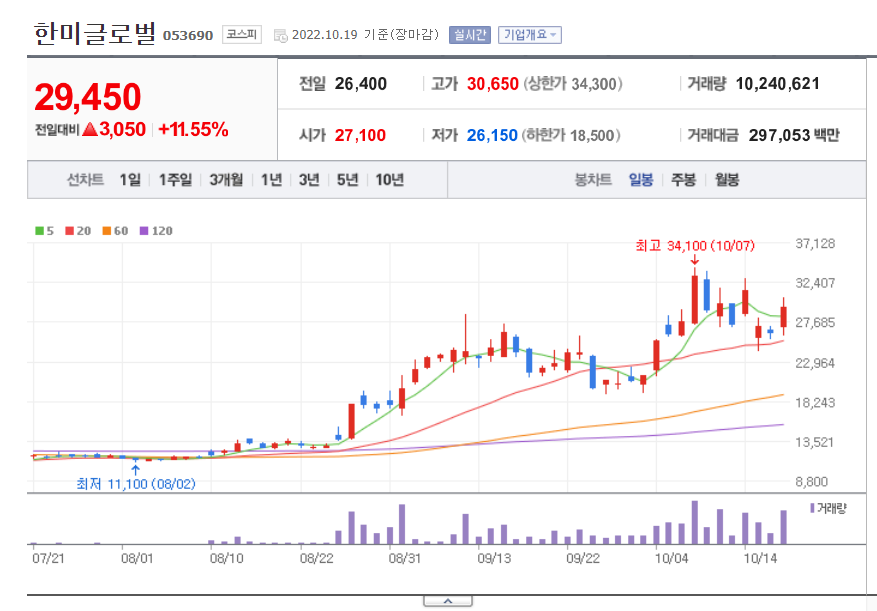This screenshot has height=611, width=877.
Task: Click the 2022.10.19 기준(장마감) date text
Action: [x=365, y=35]
